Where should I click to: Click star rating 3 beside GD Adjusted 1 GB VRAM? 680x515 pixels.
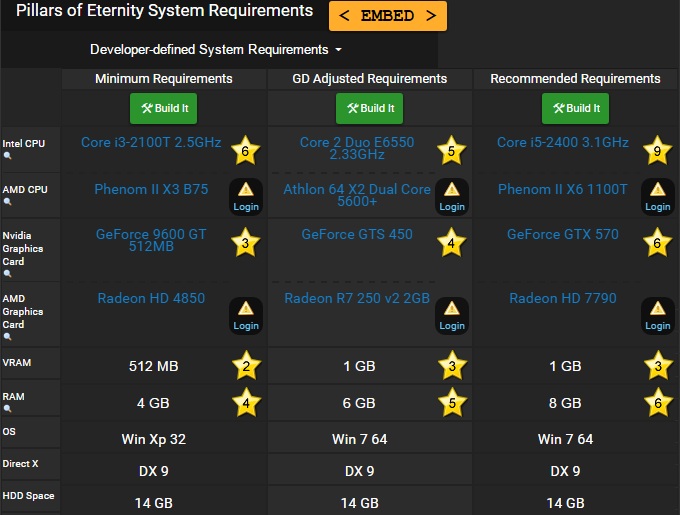(452, 365)
